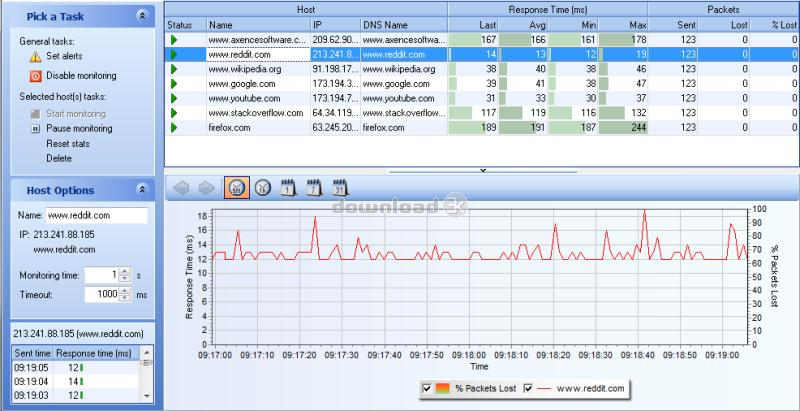Go back with the left arrow chart button
The image size is (800, 411).
[x=181, y=188]
